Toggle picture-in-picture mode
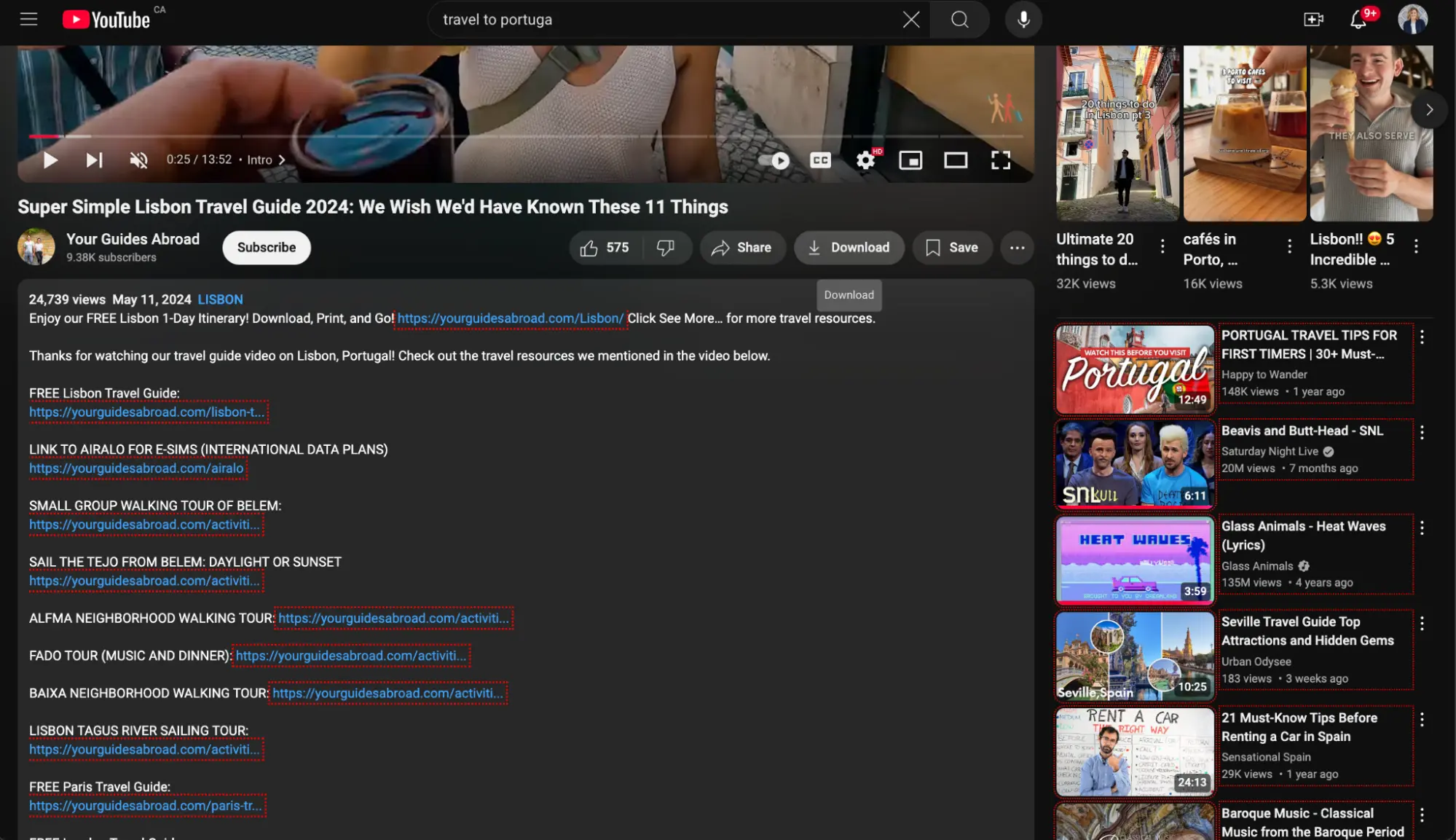Screen dimensions: 1456x840 pos(911,159)
